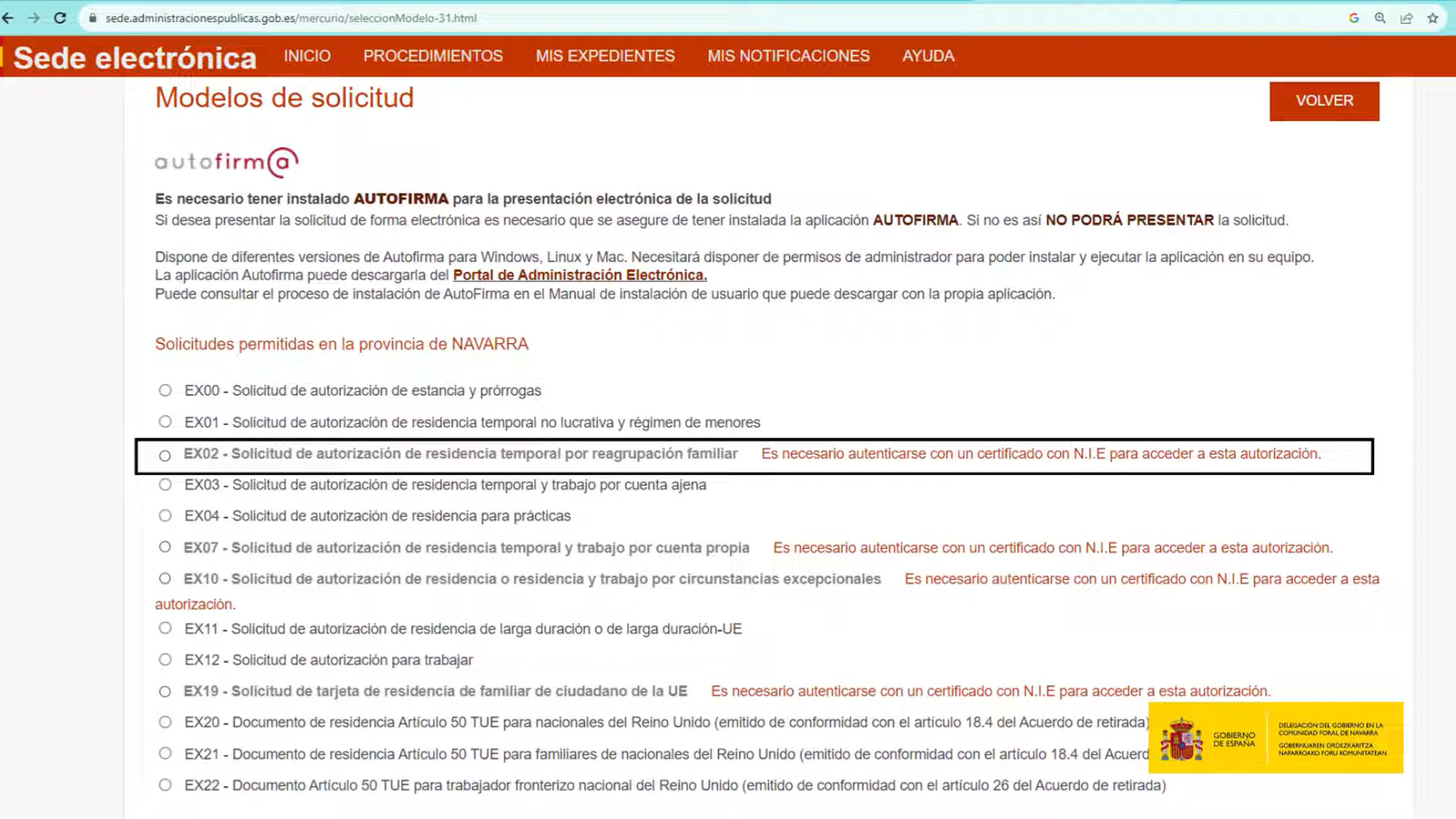Choose the EX03 trabajo por cuenta ajena option

(165, 484)
